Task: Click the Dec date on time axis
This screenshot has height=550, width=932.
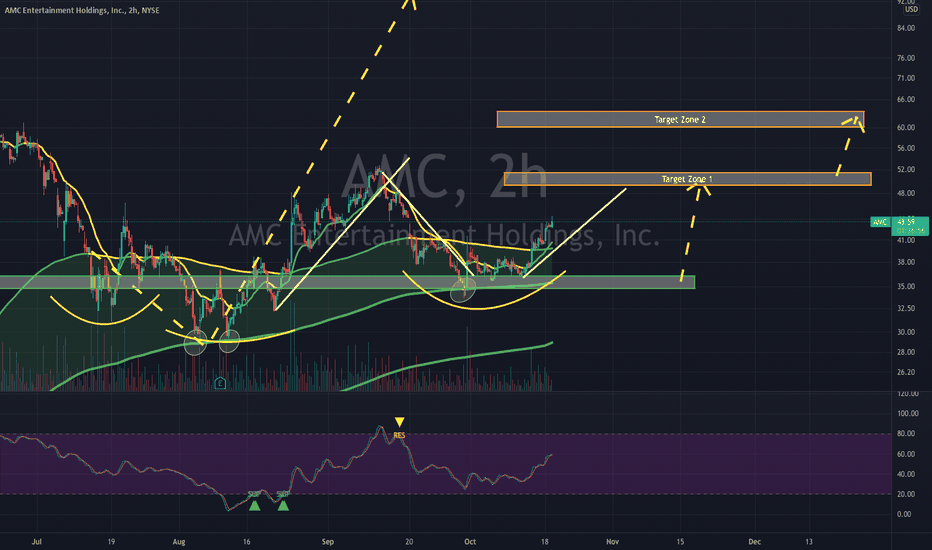Action: click(x=754, y=542)
